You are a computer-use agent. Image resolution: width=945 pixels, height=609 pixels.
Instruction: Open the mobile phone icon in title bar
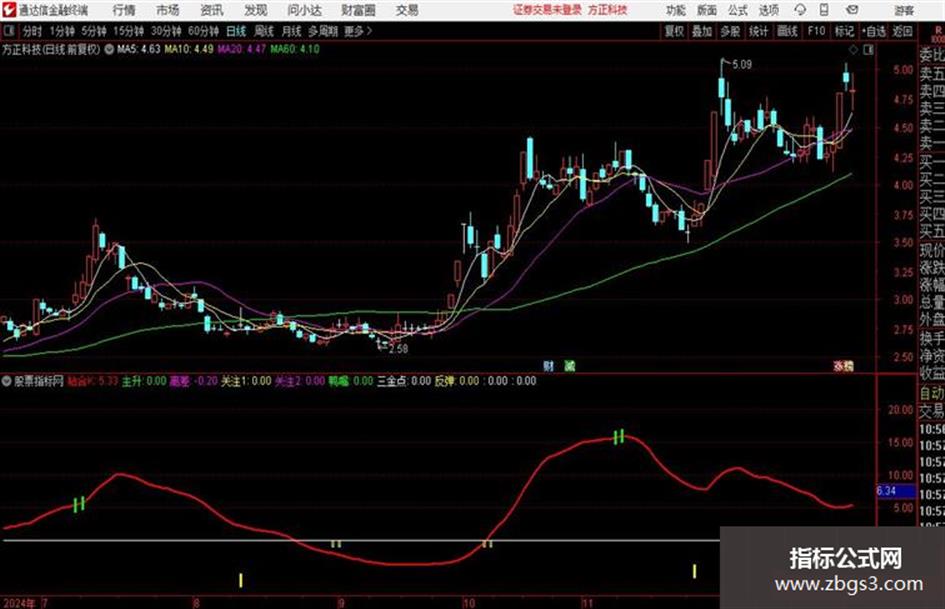click(824, 10)
